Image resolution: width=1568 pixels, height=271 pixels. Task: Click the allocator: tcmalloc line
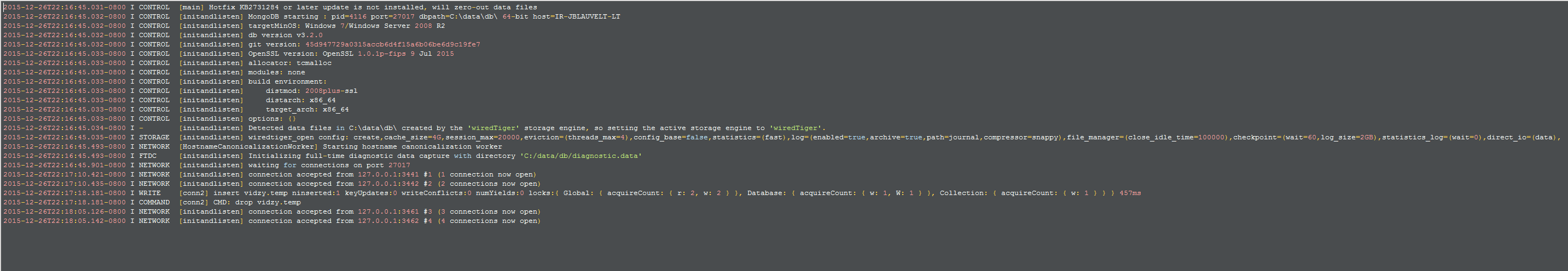coord(290,63)
